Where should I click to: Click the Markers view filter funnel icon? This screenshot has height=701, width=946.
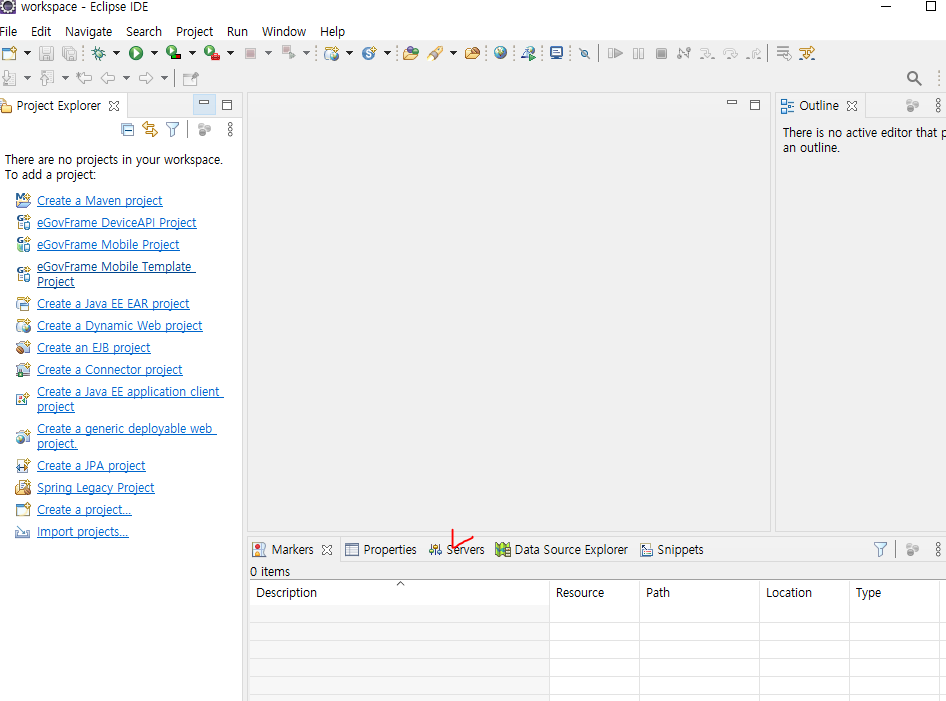point(880,549)
